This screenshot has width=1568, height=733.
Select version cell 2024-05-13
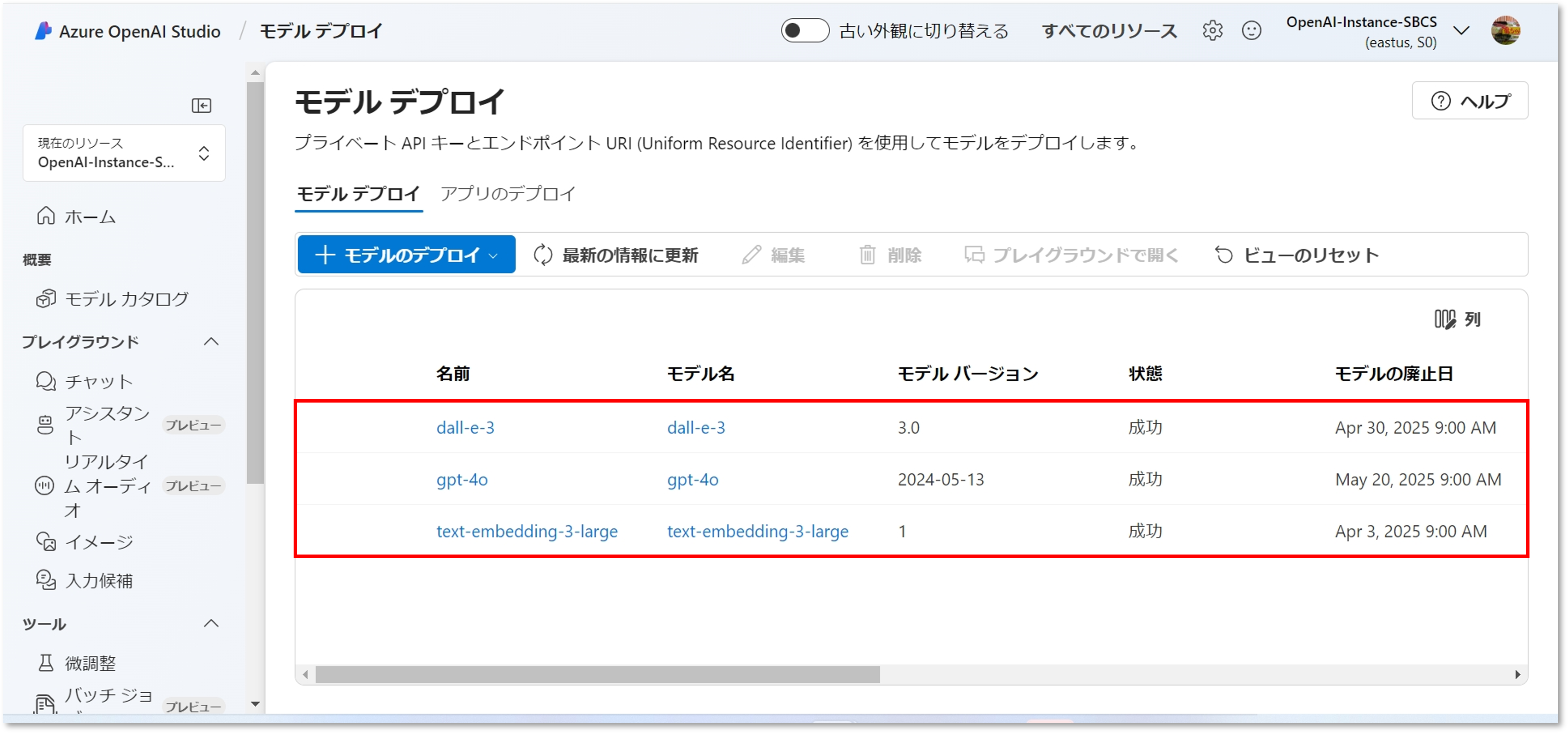941,480
